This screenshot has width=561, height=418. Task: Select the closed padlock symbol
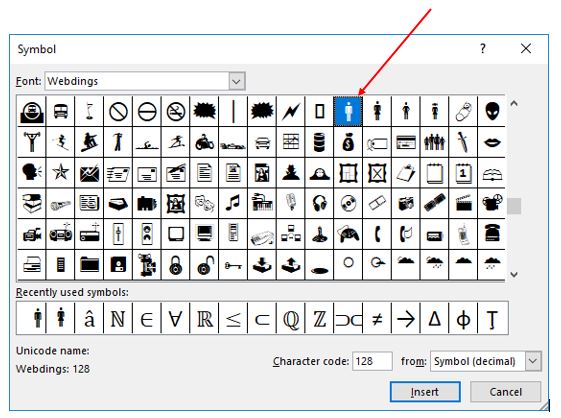coord(176,265)
